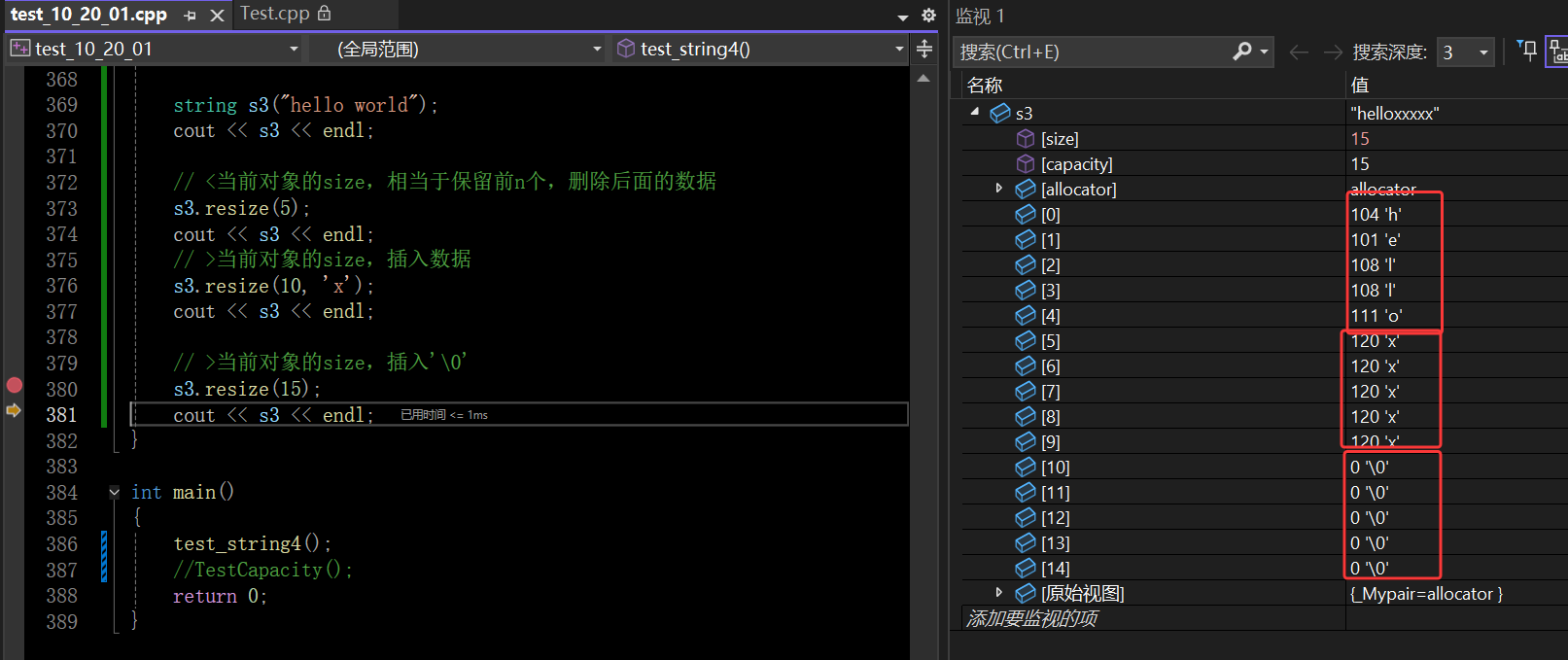Select the [5] element row
This screenshot has width=1568, height=660.
1264,341
